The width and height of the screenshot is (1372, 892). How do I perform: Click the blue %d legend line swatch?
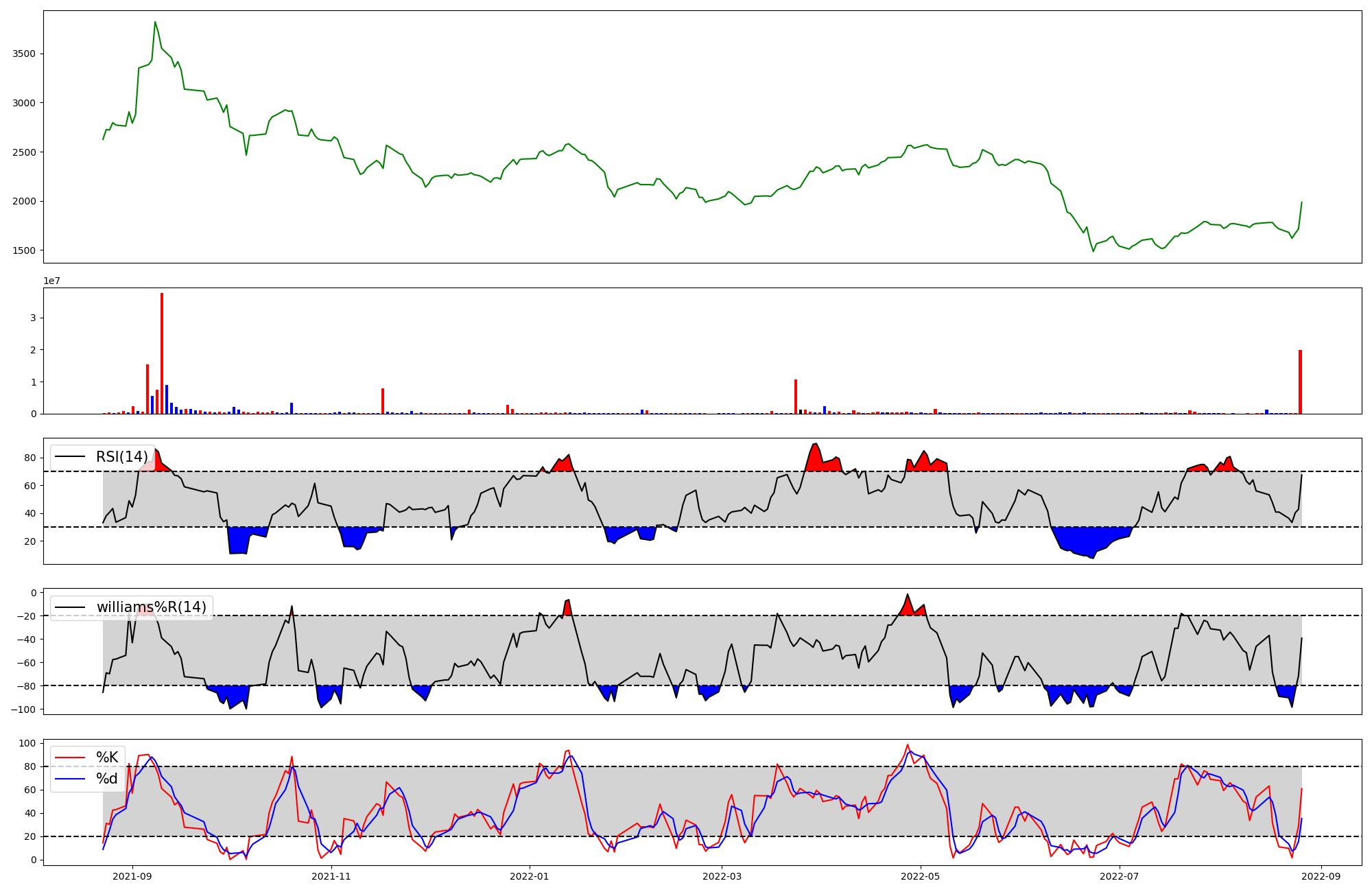click(70, 779)
